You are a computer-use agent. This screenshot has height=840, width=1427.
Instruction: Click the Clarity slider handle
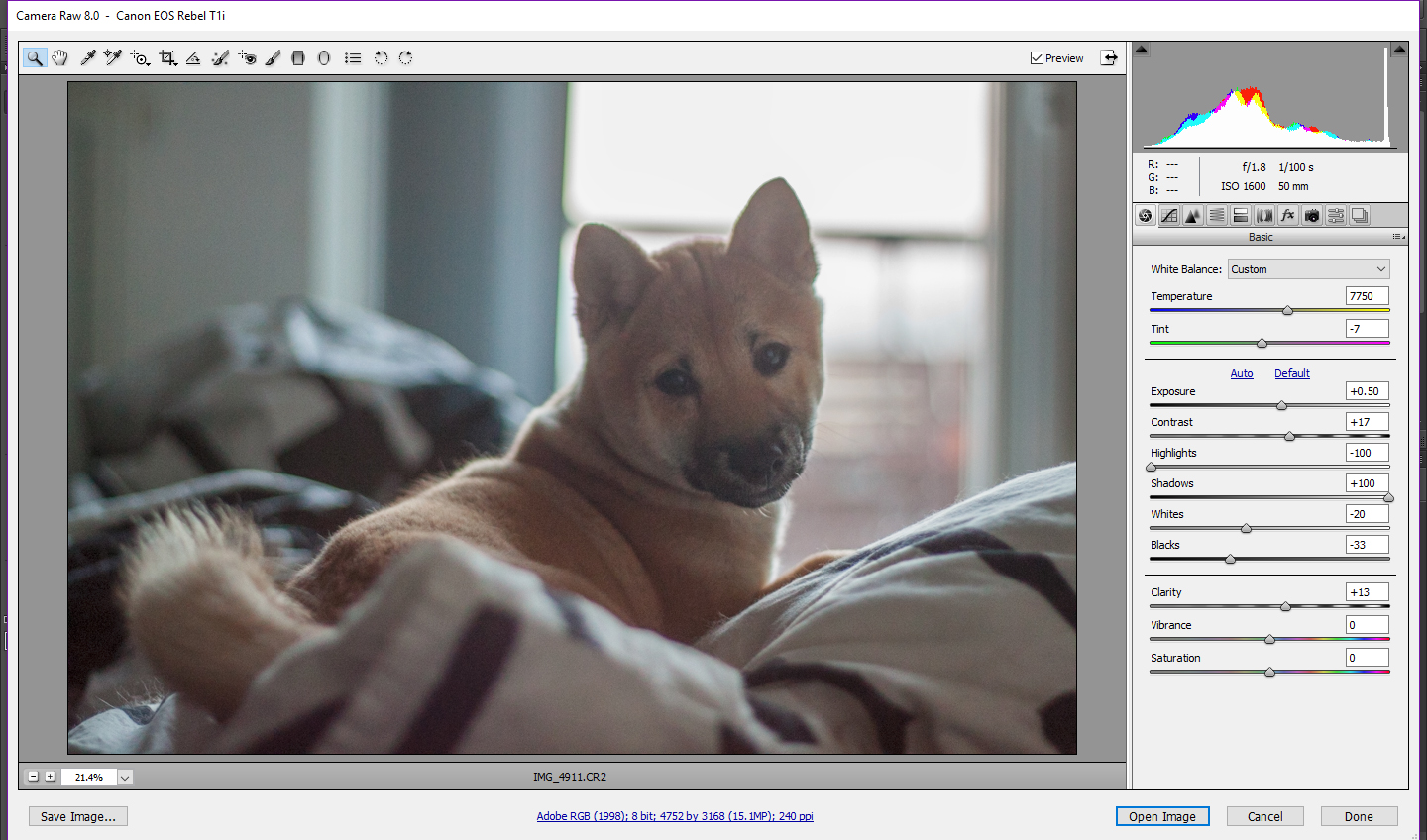click(1285, 607)
